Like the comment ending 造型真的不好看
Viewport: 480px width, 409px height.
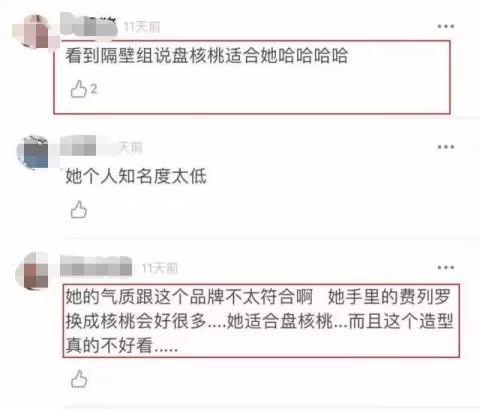coord(79,379)
